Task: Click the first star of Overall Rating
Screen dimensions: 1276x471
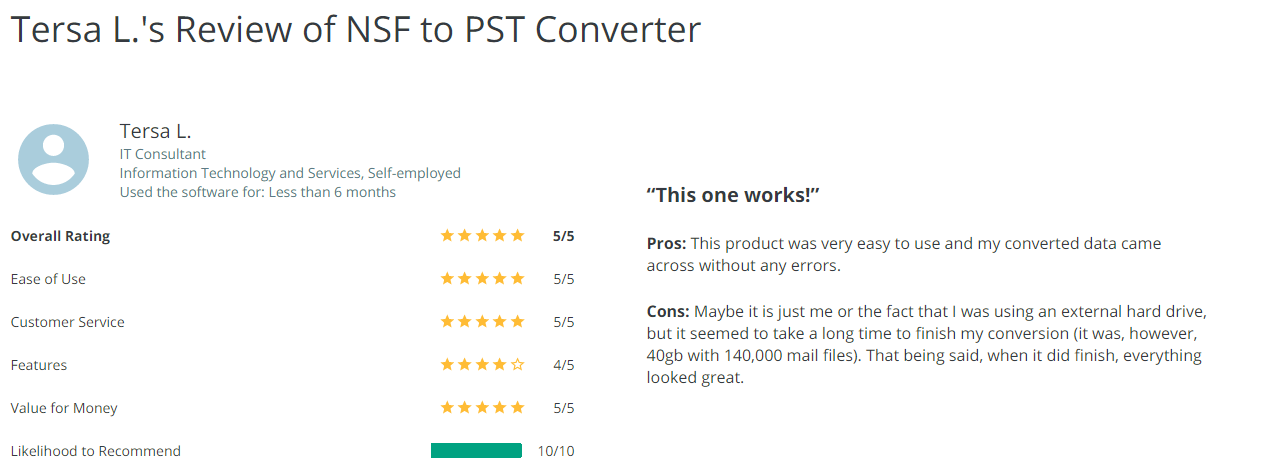Action: pyautogui.click(x=447, y=236)
